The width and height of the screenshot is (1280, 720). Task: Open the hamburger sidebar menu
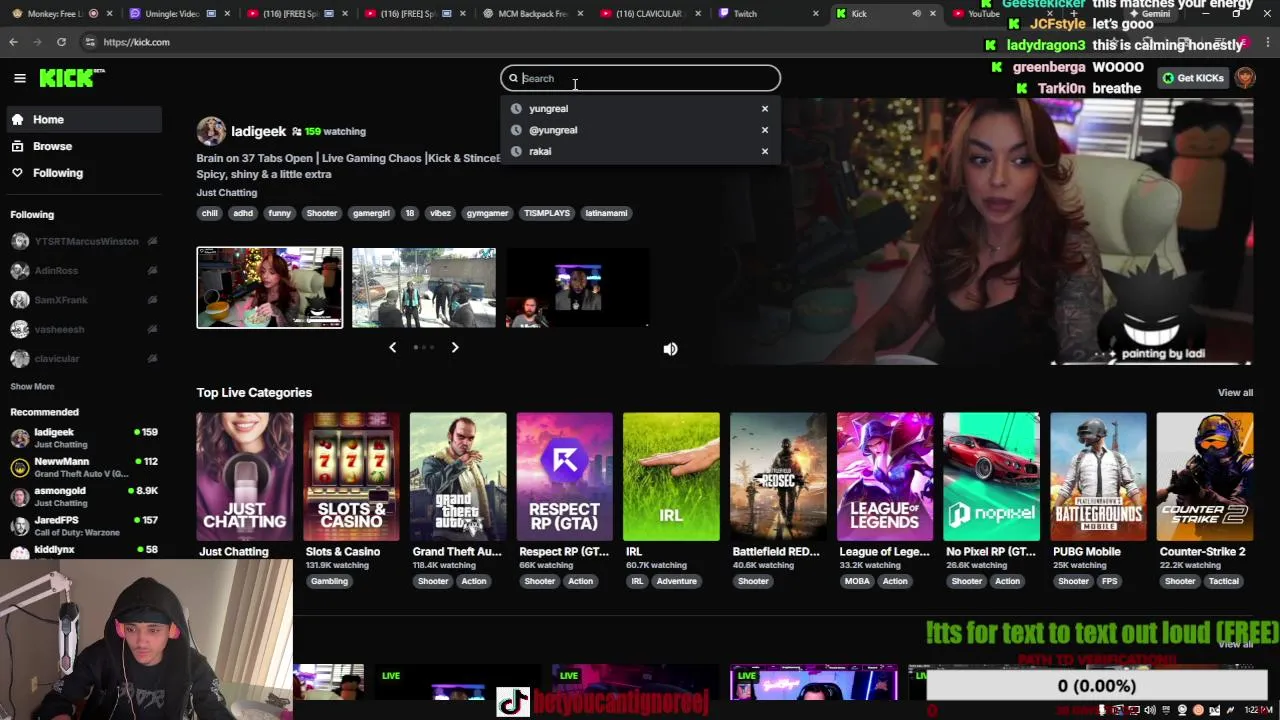point(20,78)
